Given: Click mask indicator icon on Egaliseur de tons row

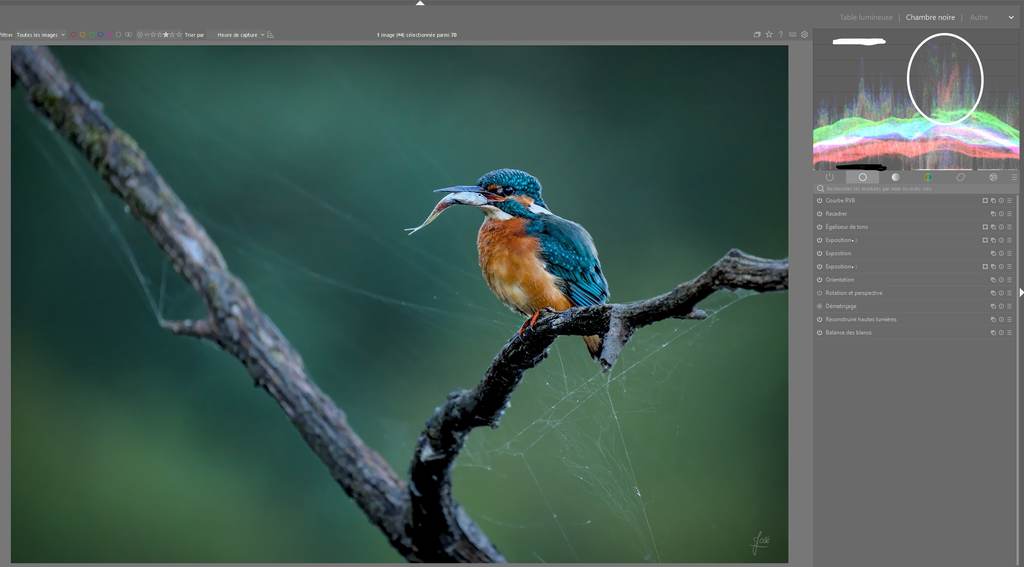Looking at the screenshot, I should pos(985,227).
